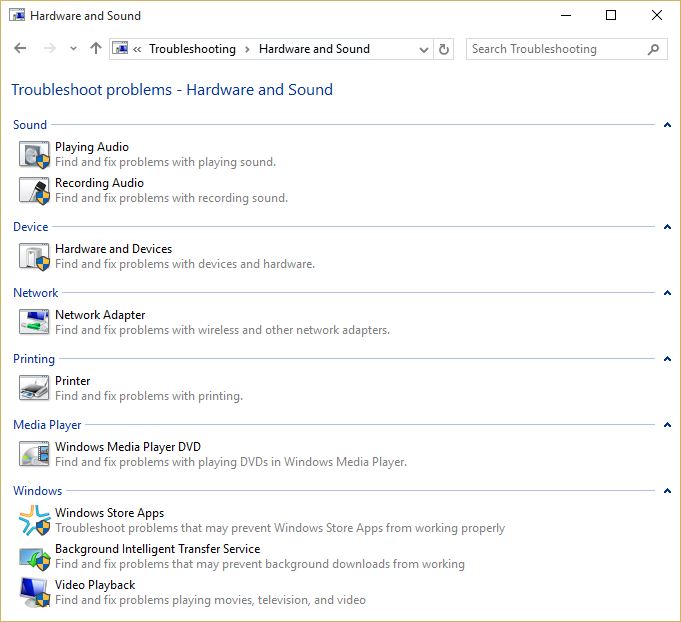Go up one level with Up arrow

tap(96, 48)
